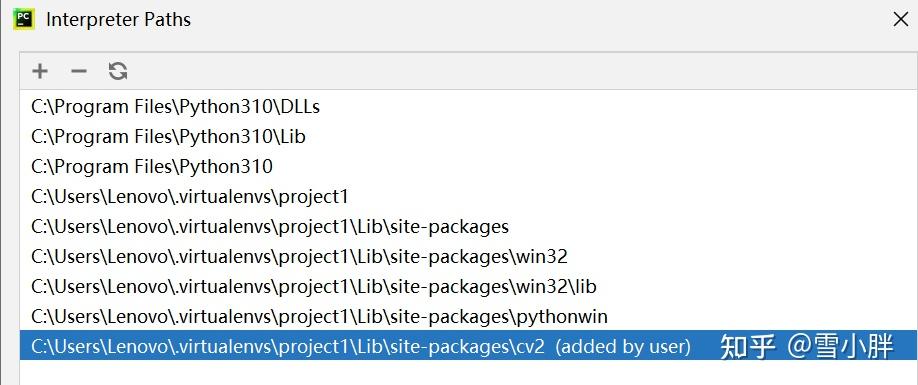Select the path ending in site-packages\win32
This screenshot has height=385, width=918.
[468, 256]
